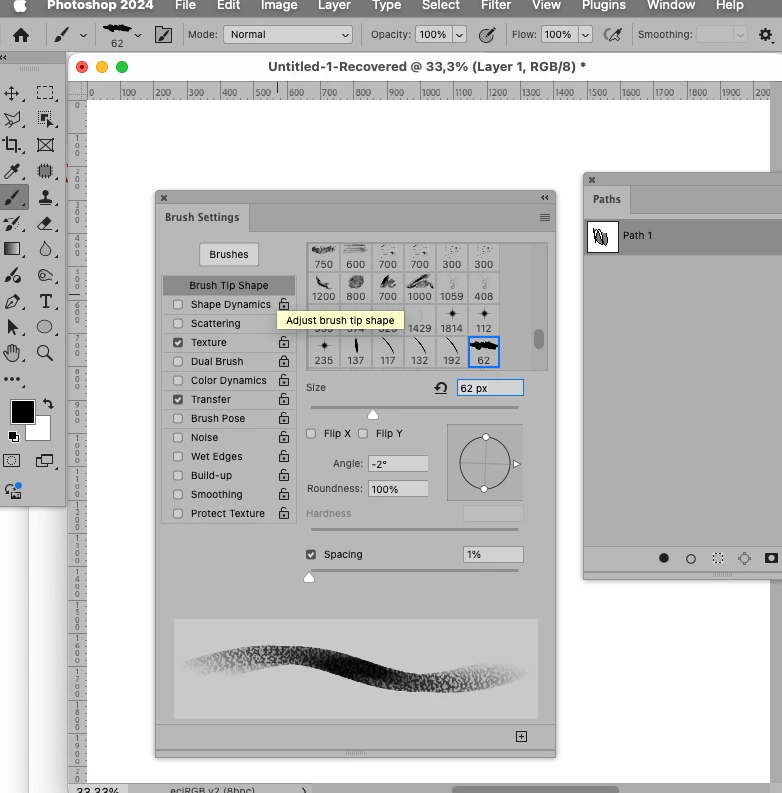
Task: Collapse the toolbar double-arrow
Action: coord(4,58)
